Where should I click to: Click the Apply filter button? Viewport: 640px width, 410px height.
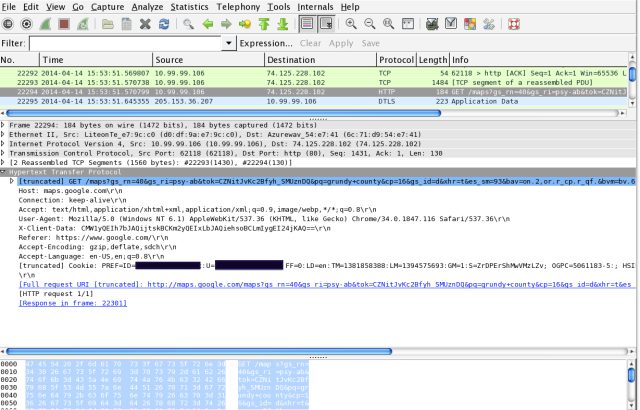coord(341,43)
